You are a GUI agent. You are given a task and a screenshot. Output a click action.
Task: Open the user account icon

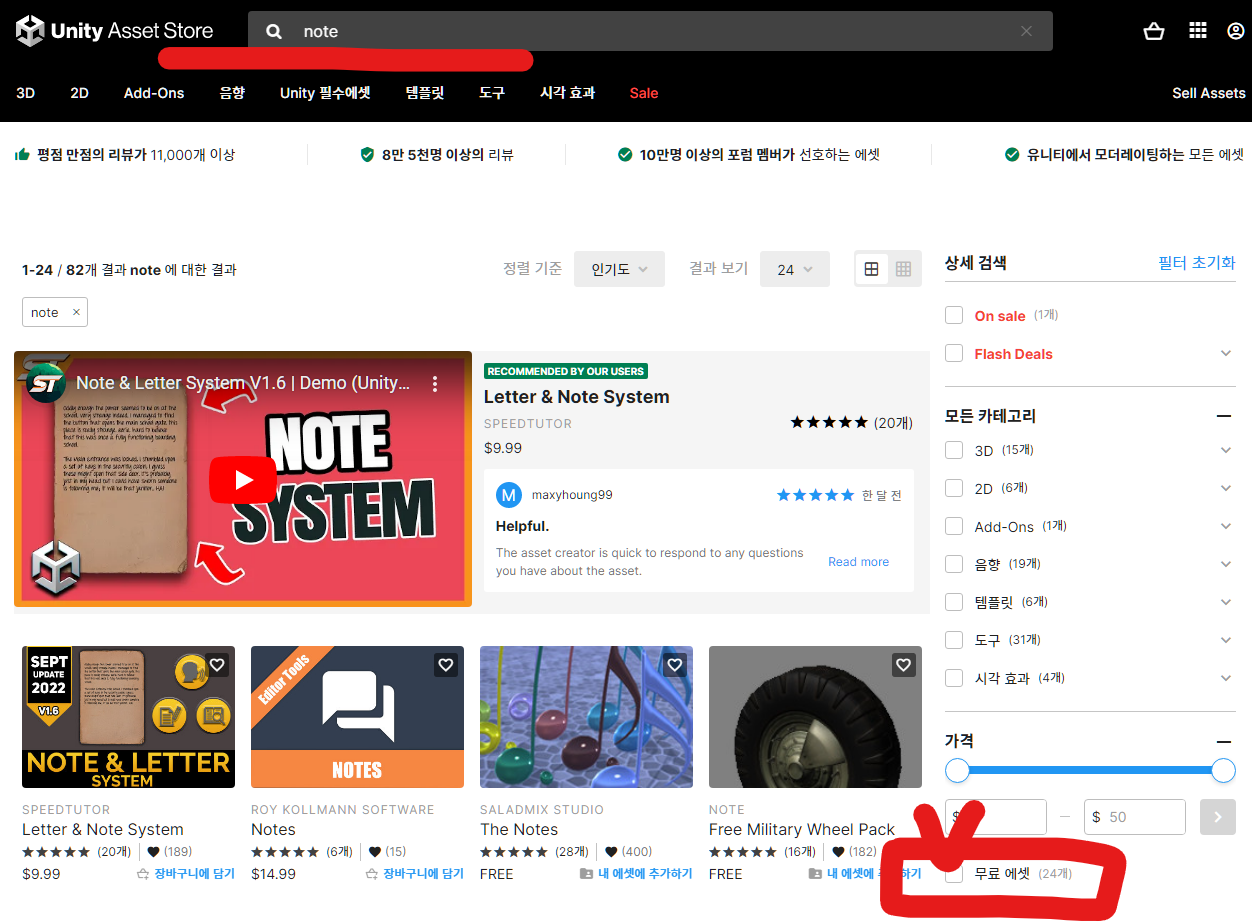[1236, 31]
